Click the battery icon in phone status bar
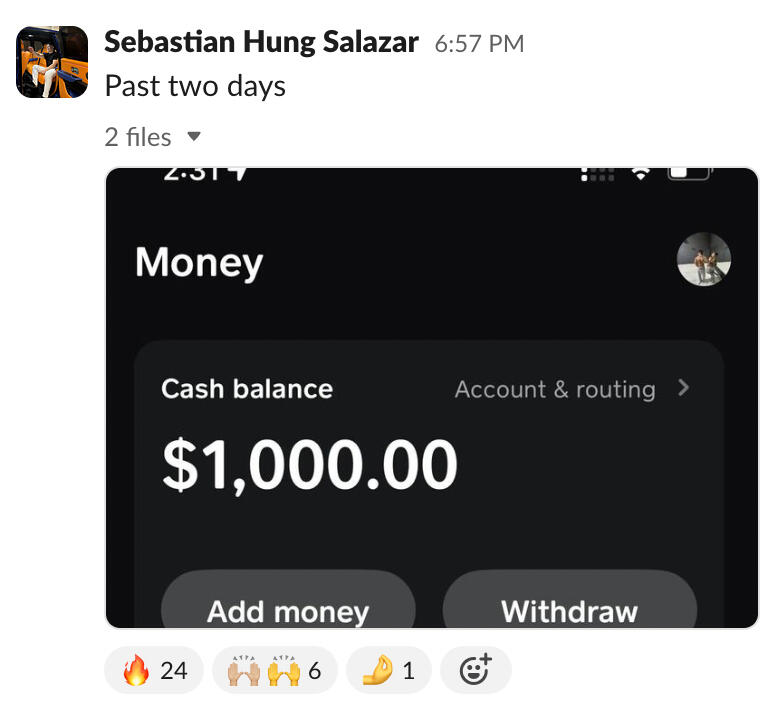The image size is (771, 710). coord(689,173)
